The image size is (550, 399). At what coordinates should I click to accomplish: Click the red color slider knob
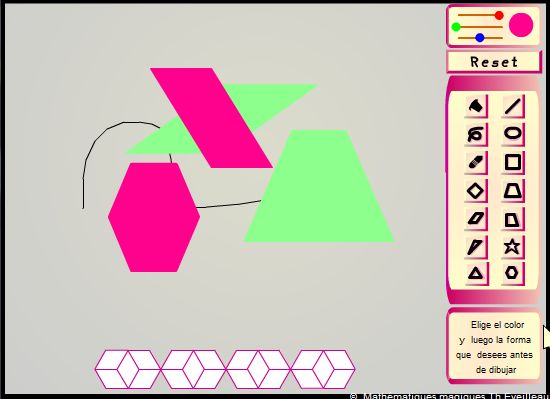coord(499,15)
